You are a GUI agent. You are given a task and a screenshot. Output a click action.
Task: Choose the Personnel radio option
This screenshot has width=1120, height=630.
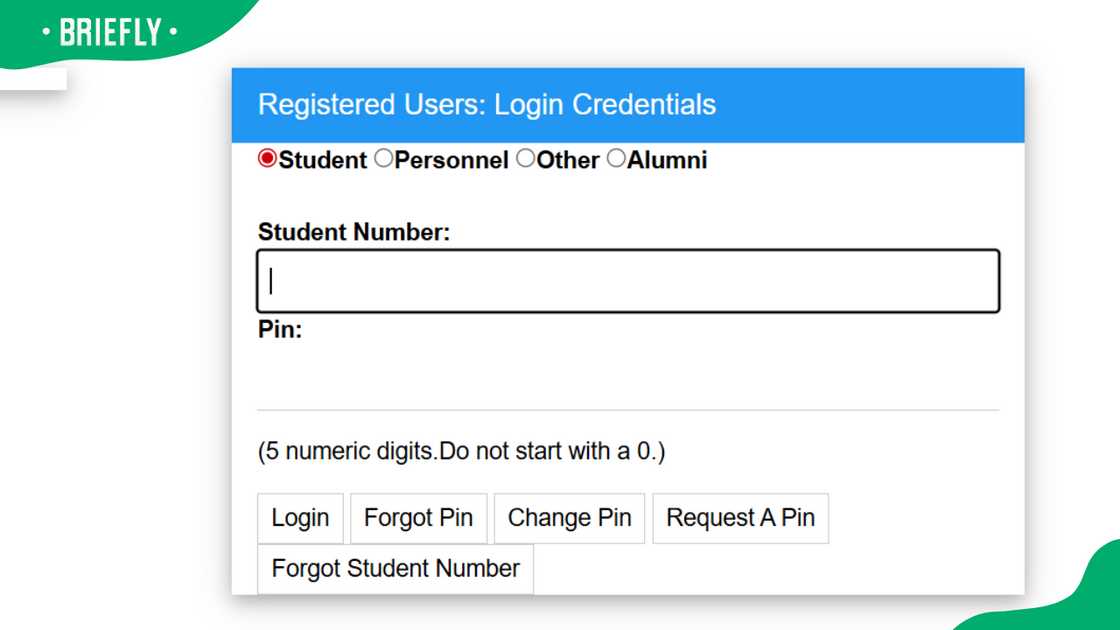click(384, 159)
